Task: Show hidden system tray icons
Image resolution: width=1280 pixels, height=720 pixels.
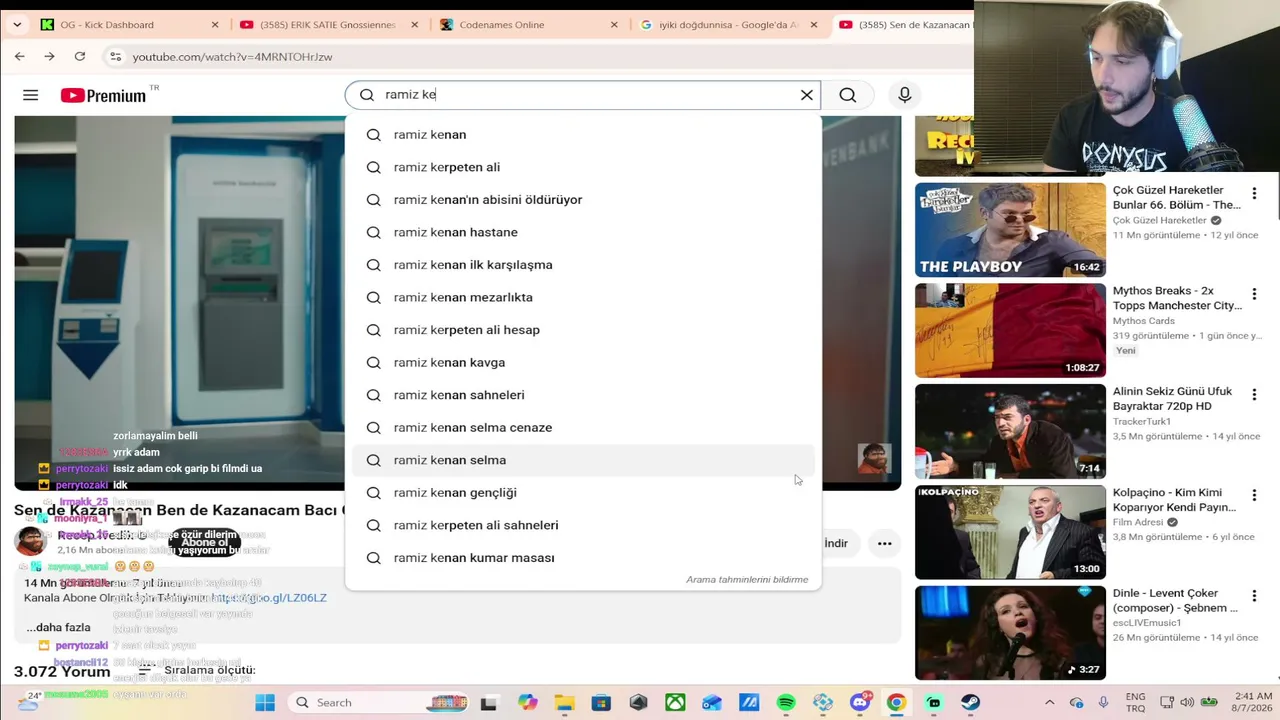Action: tap(1049, 703)
